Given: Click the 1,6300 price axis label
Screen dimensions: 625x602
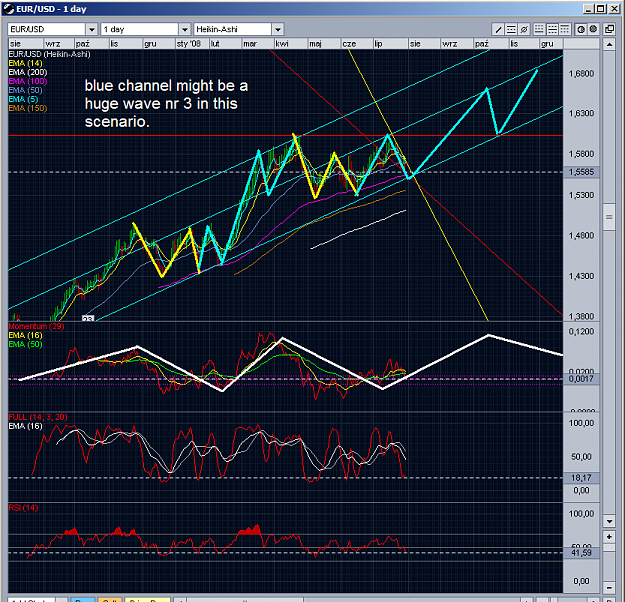Looking at the screenshot, I should [x=581, y=113].
